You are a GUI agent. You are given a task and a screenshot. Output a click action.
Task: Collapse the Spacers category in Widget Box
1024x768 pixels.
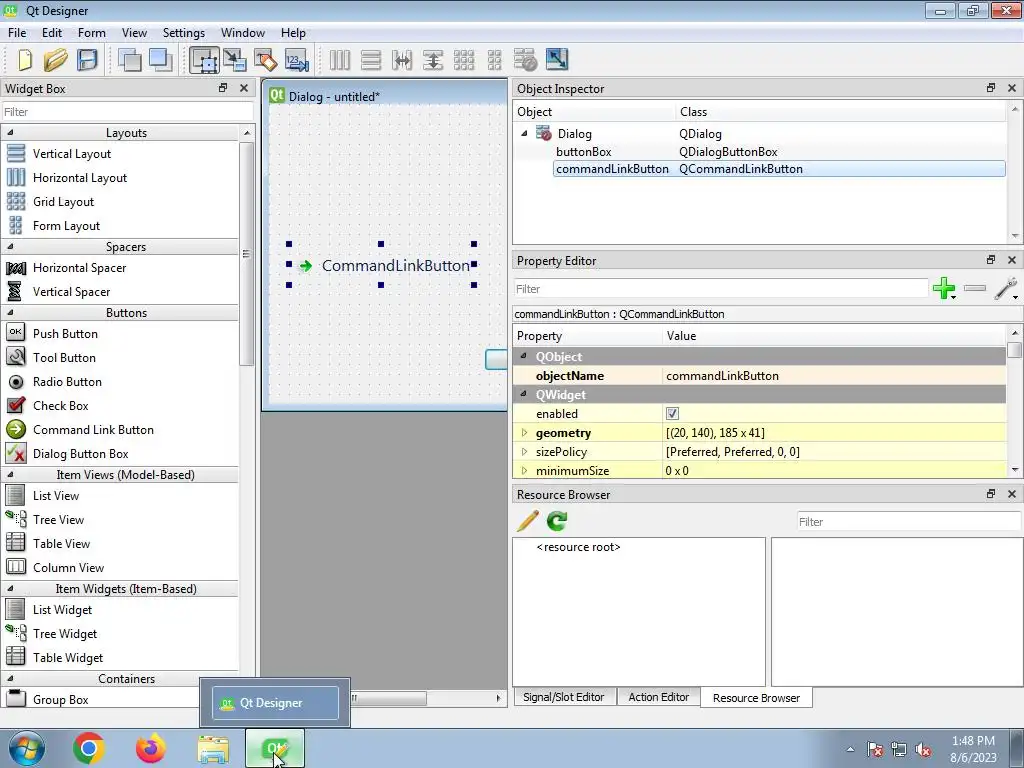10,247
